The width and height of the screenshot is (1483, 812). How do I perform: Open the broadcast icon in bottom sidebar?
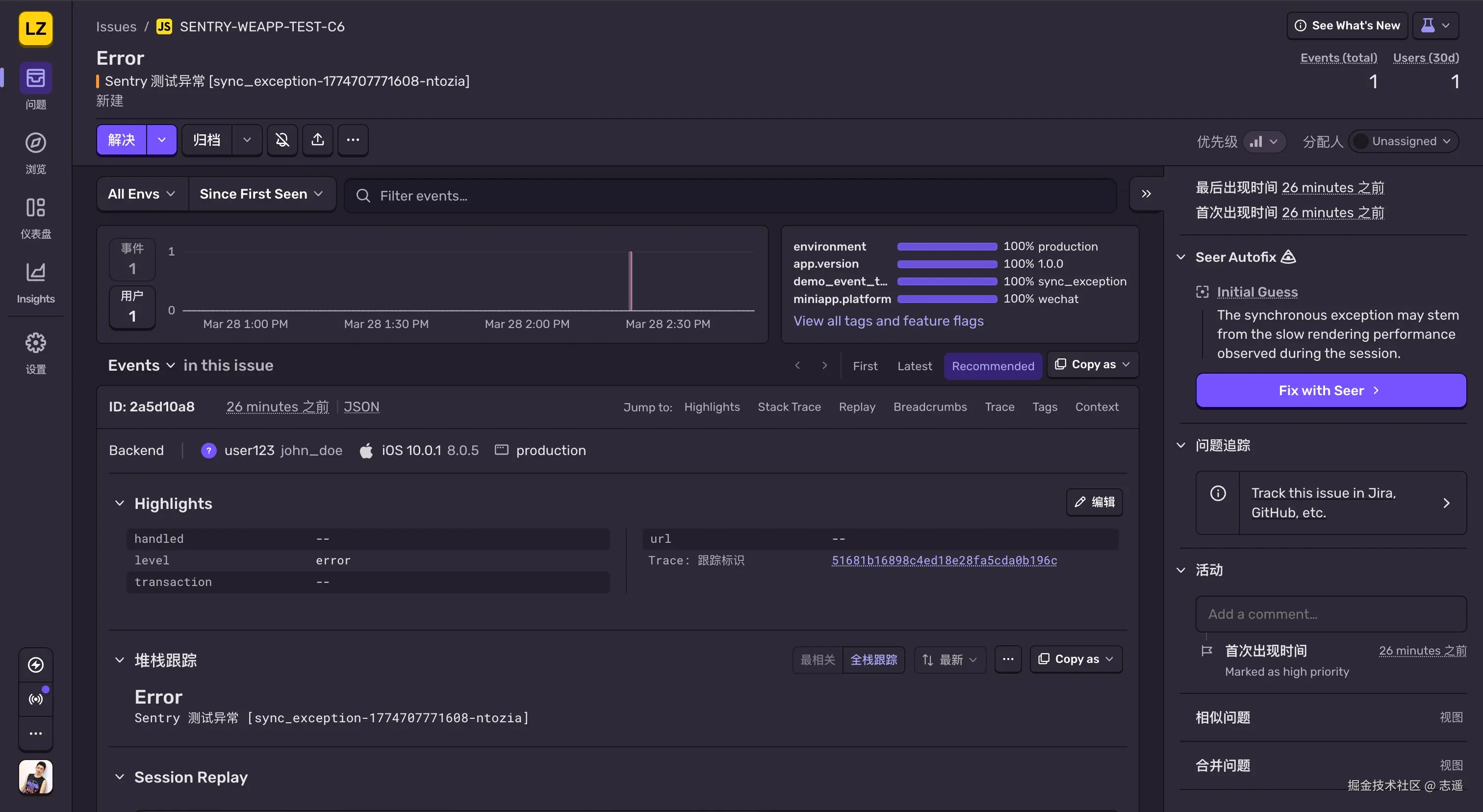[x=36, y=699]
